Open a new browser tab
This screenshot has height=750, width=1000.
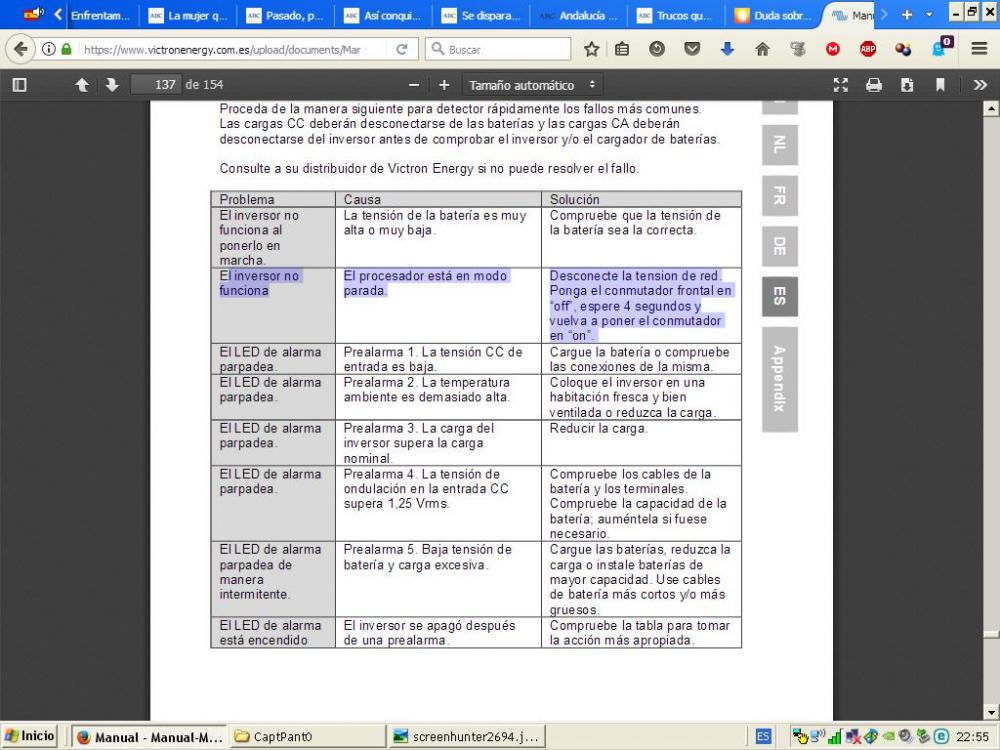click(907, 14)
